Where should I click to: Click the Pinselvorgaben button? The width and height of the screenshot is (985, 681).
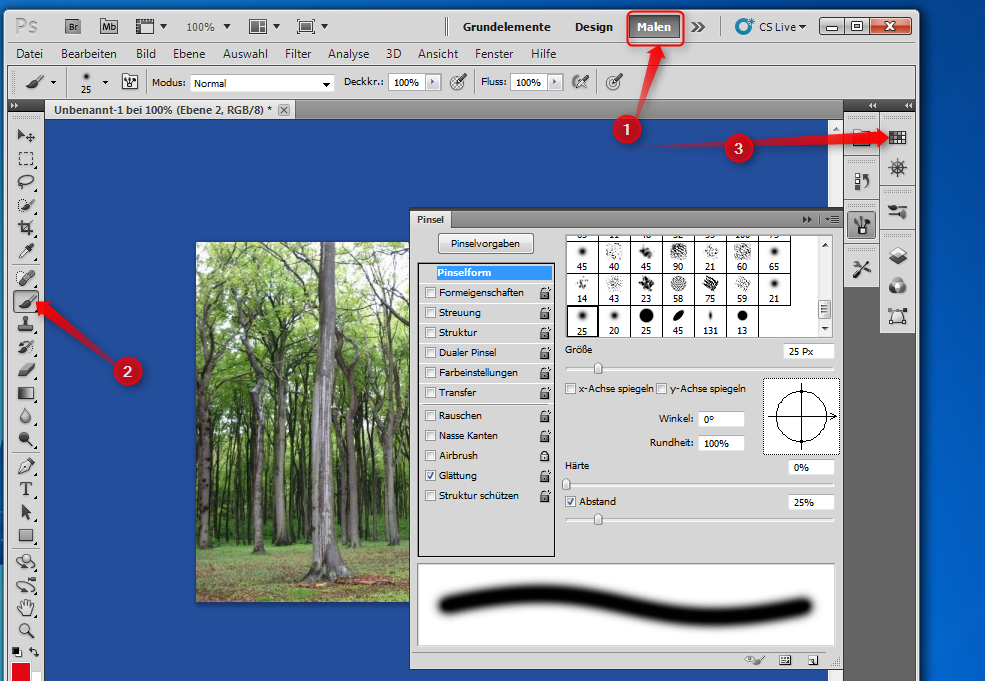(x=485, y=243)
